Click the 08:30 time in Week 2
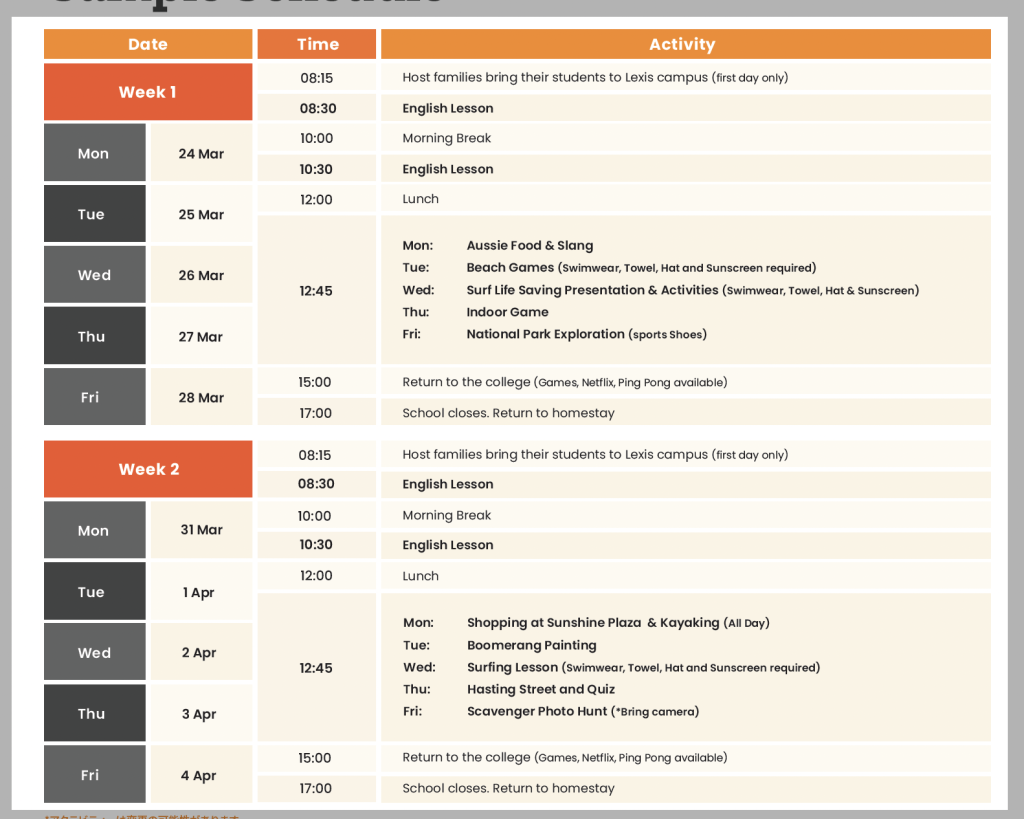 point(316,484)
